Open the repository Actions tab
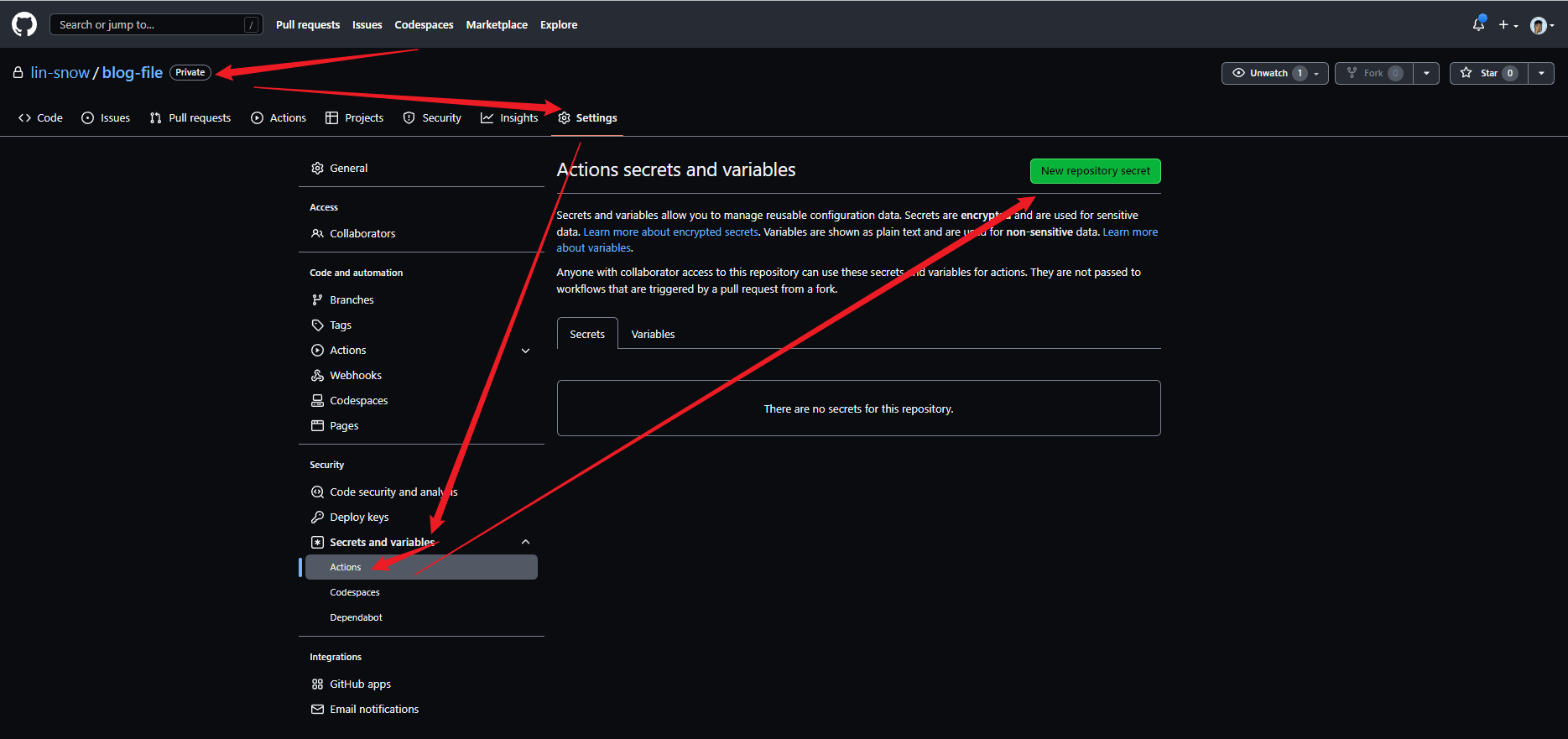Screen dimensions: 1568x739 click(279, 117)
